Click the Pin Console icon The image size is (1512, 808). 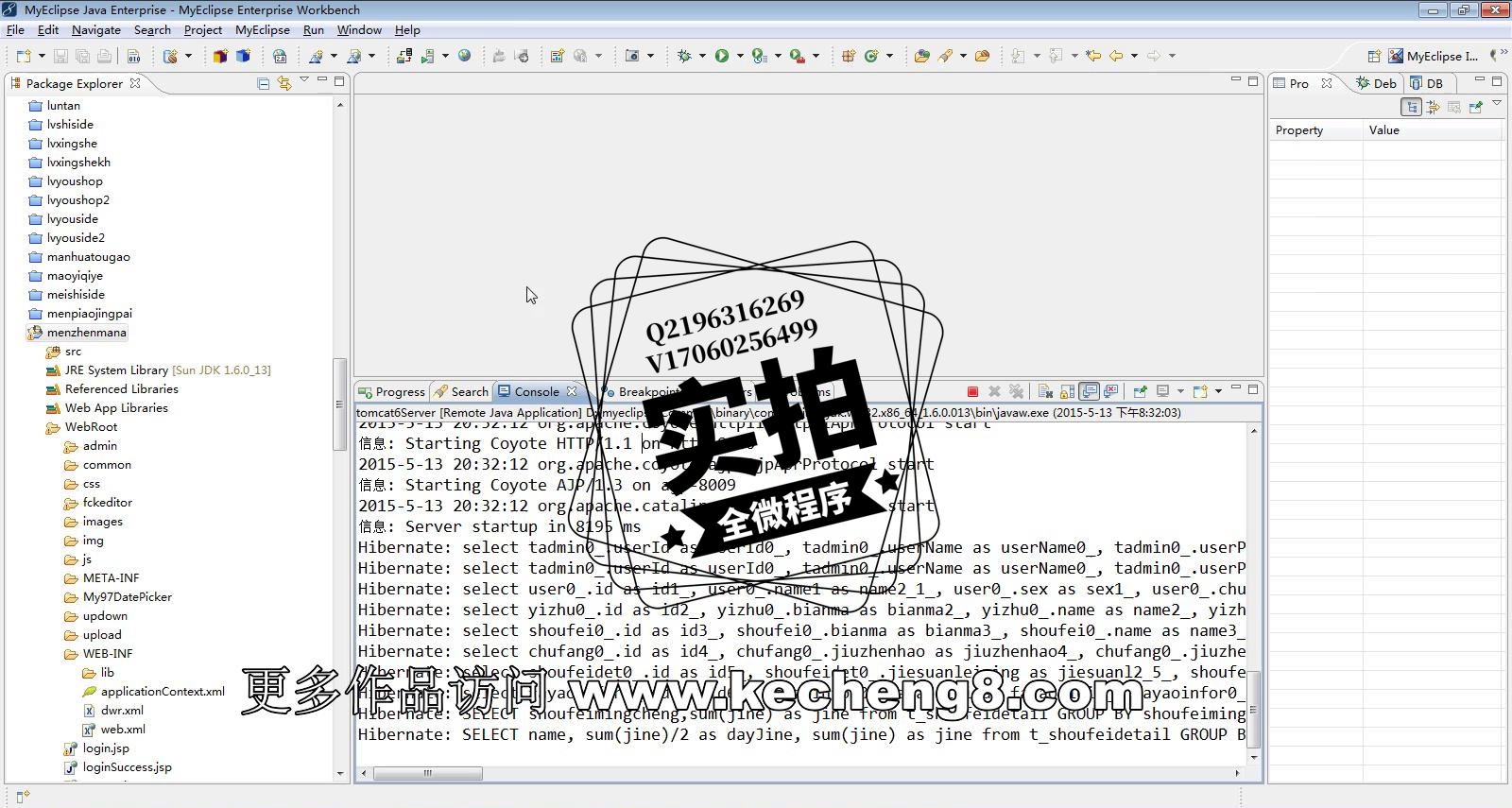coord(1140,391)
